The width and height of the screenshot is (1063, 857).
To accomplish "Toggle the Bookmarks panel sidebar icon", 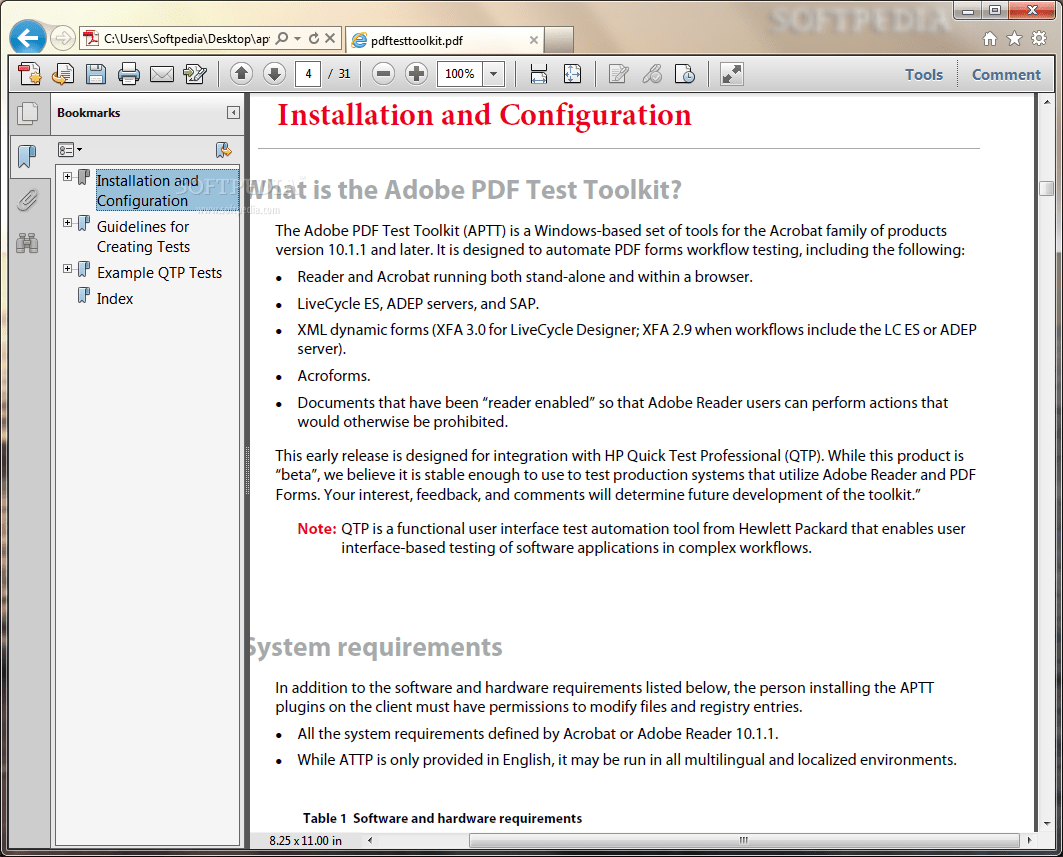I will (28, 156).
